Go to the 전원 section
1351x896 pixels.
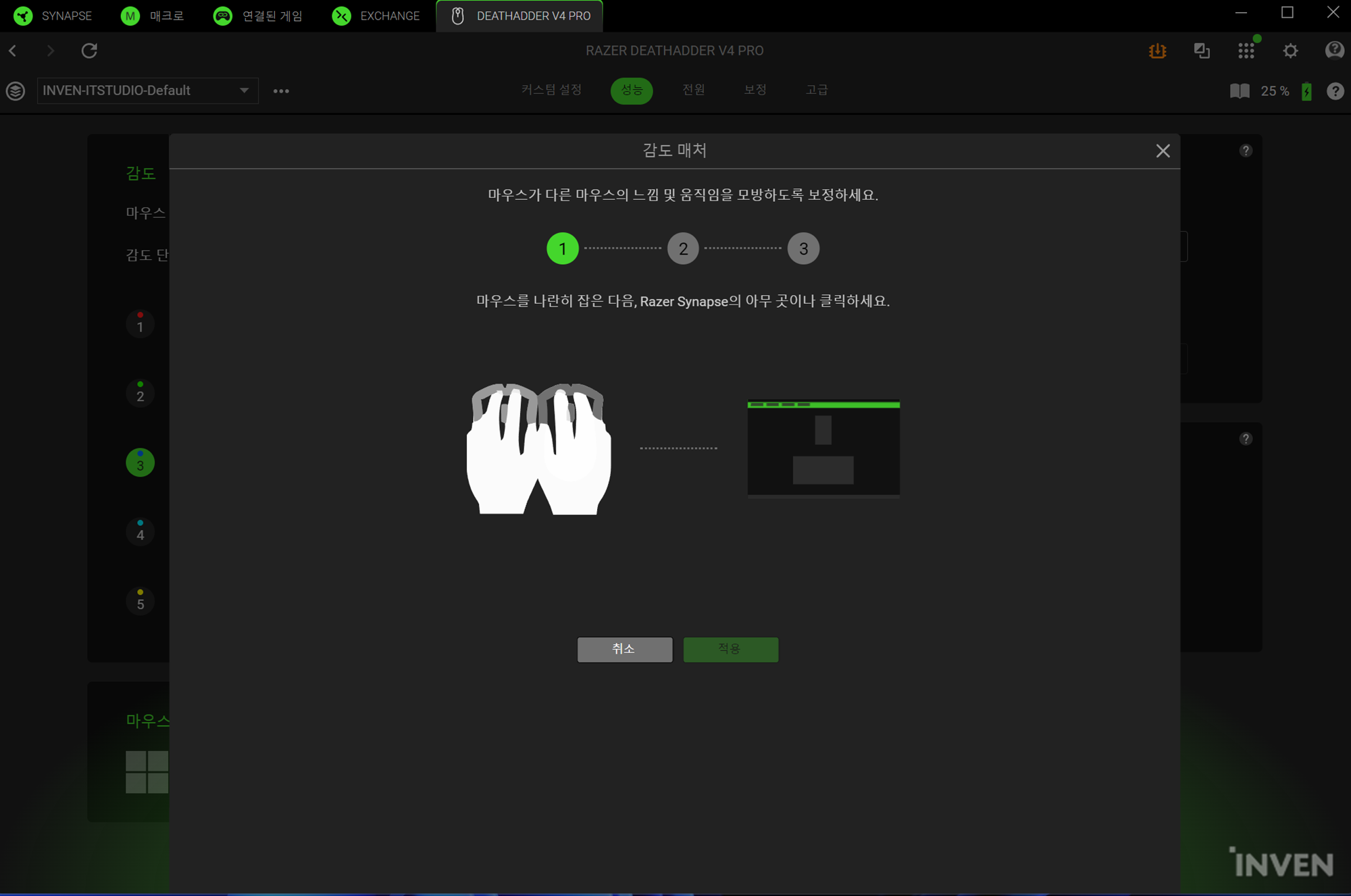(x=694, y=90)
